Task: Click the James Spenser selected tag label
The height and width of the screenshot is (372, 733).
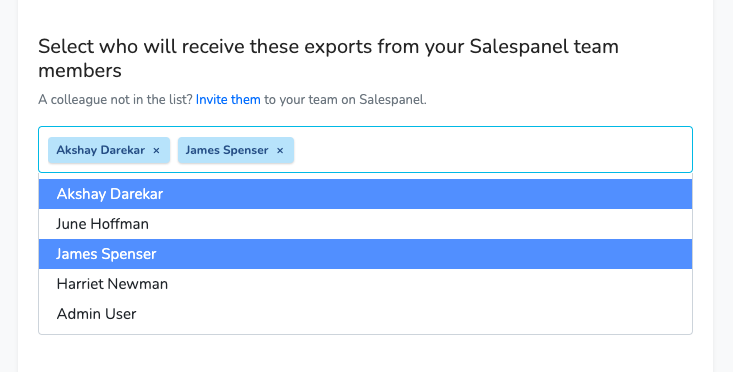Action: tap(227, 150)
